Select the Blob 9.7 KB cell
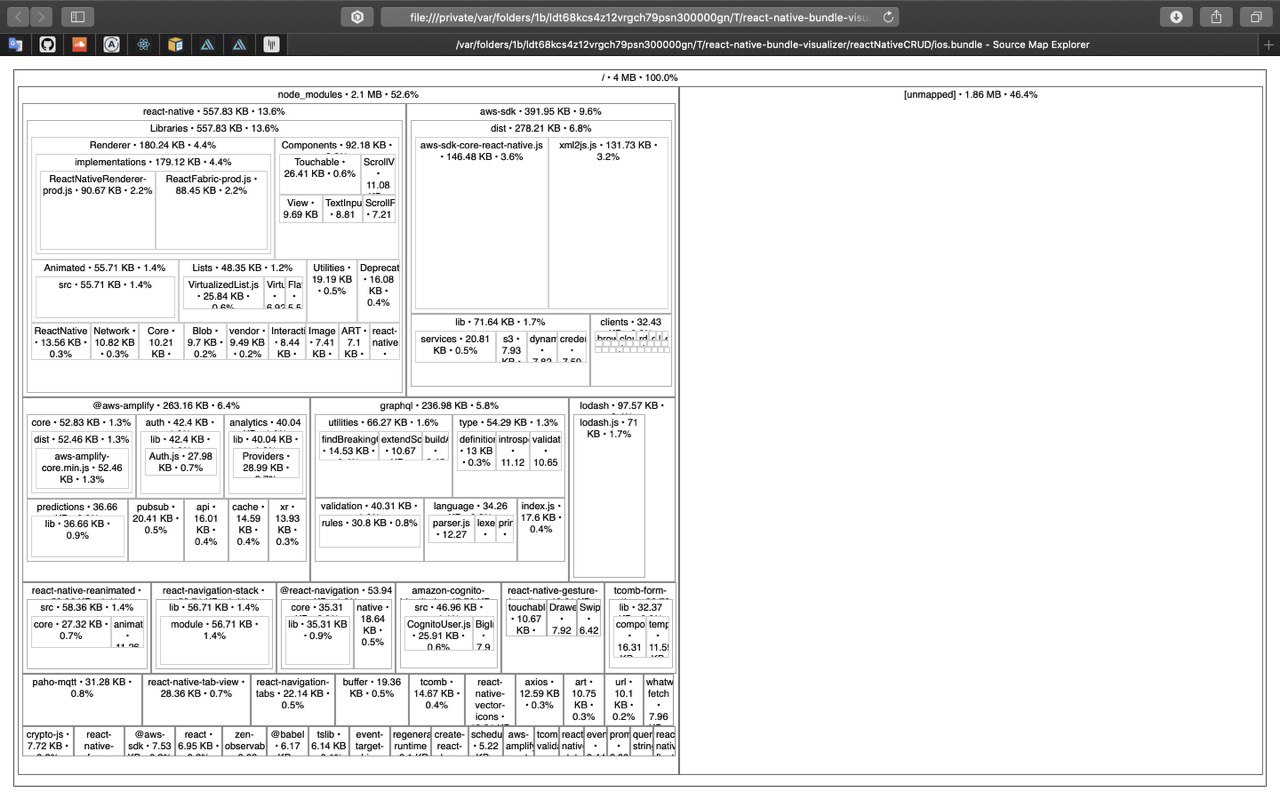Image resolution: width=1280 pixels, height=800 pixels. [x=203, y=342]
